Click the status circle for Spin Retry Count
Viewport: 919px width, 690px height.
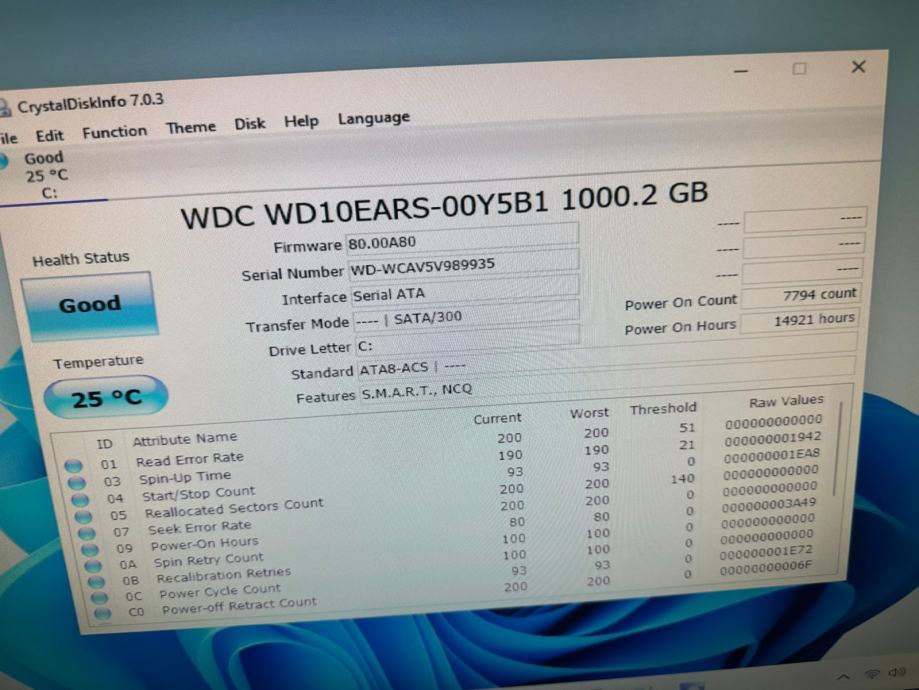[x=93, y=566]
